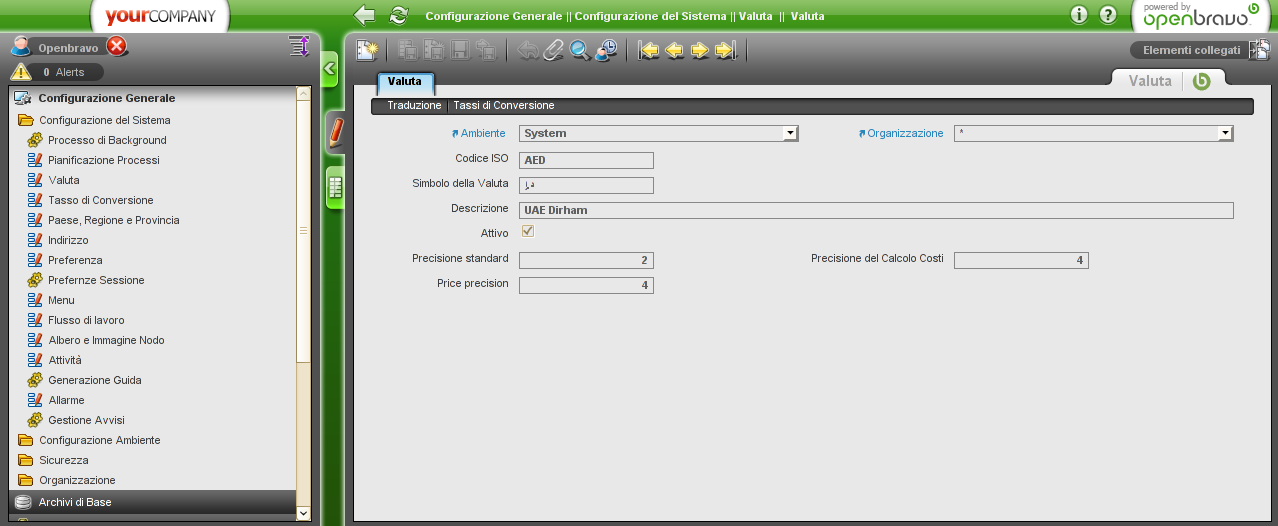Click the Elementi collegati button
The height and width of the screenshot is (526, 1278).
(1191, 50)
